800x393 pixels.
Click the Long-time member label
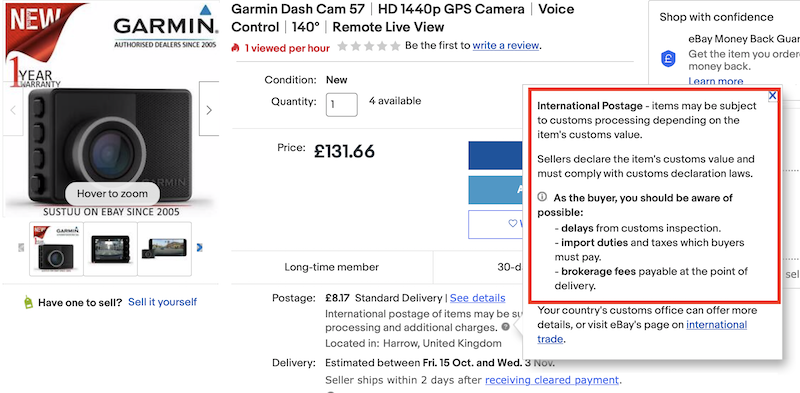pyautogui.click(x=332, y=267)
